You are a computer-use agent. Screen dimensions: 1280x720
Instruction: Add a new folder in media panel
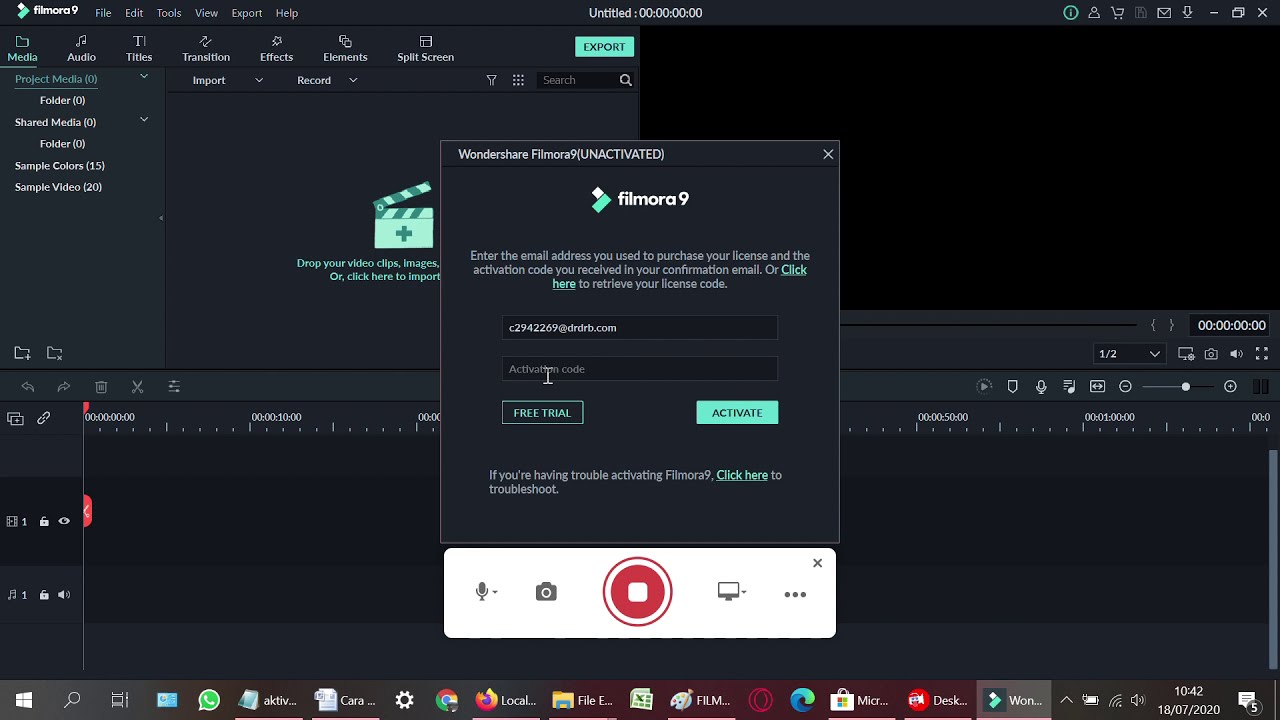point(22,353)
